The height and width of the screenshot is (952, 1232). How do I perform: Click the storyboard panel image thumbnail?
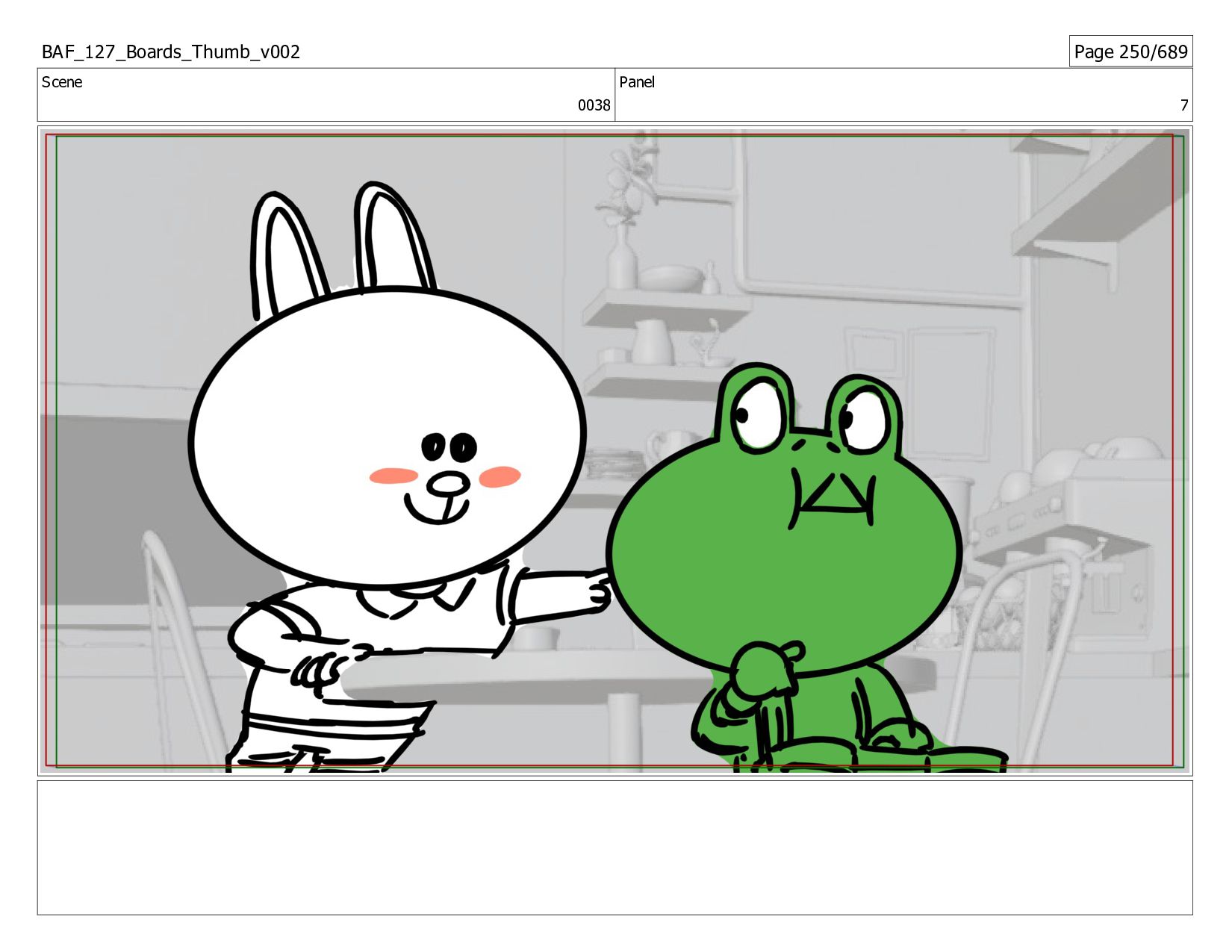(615, 451)
